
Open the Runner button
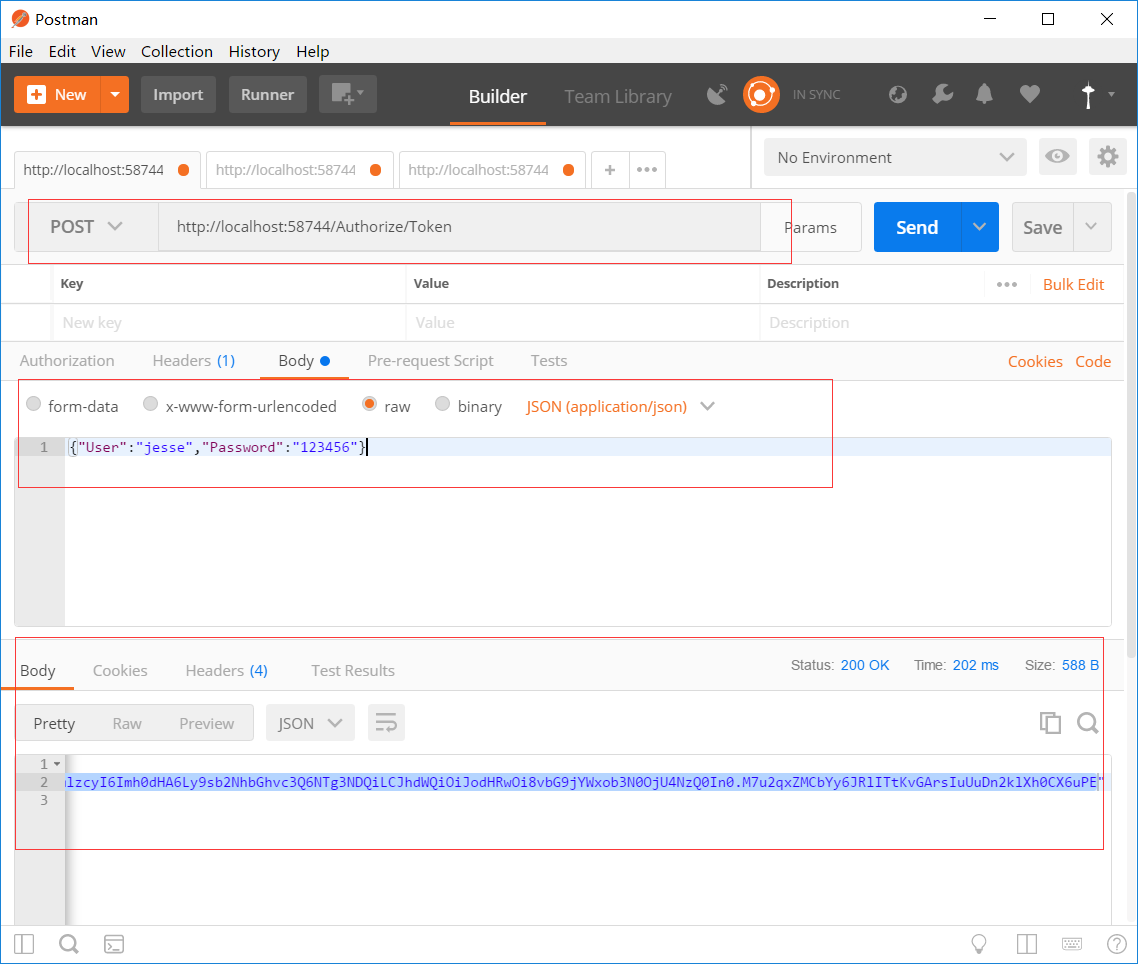coord(267,94)
